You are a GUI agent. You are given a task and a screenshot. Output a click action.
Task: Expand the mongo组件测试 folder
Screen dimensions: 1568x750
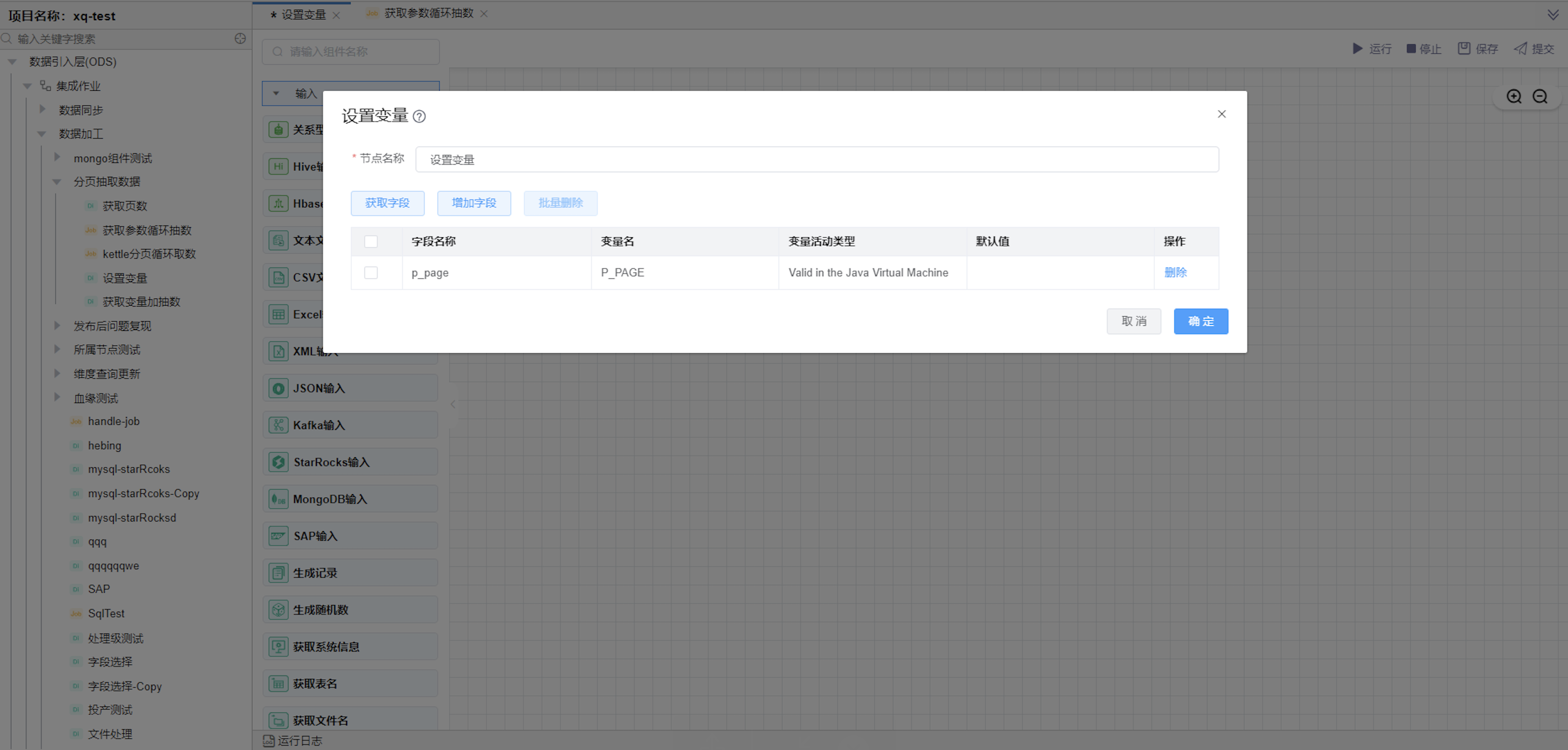(57, 157)
